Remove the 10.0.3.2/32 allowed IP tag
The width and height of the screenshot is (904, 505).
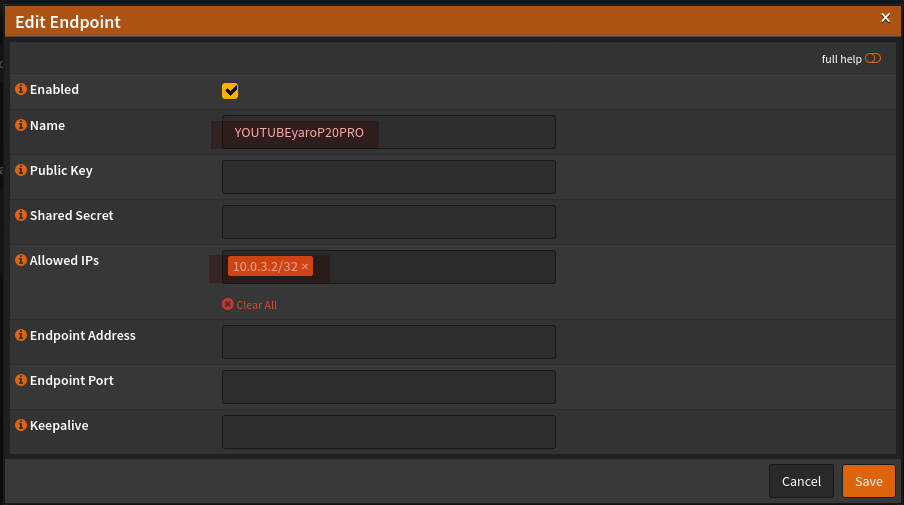tap(305, 267)
